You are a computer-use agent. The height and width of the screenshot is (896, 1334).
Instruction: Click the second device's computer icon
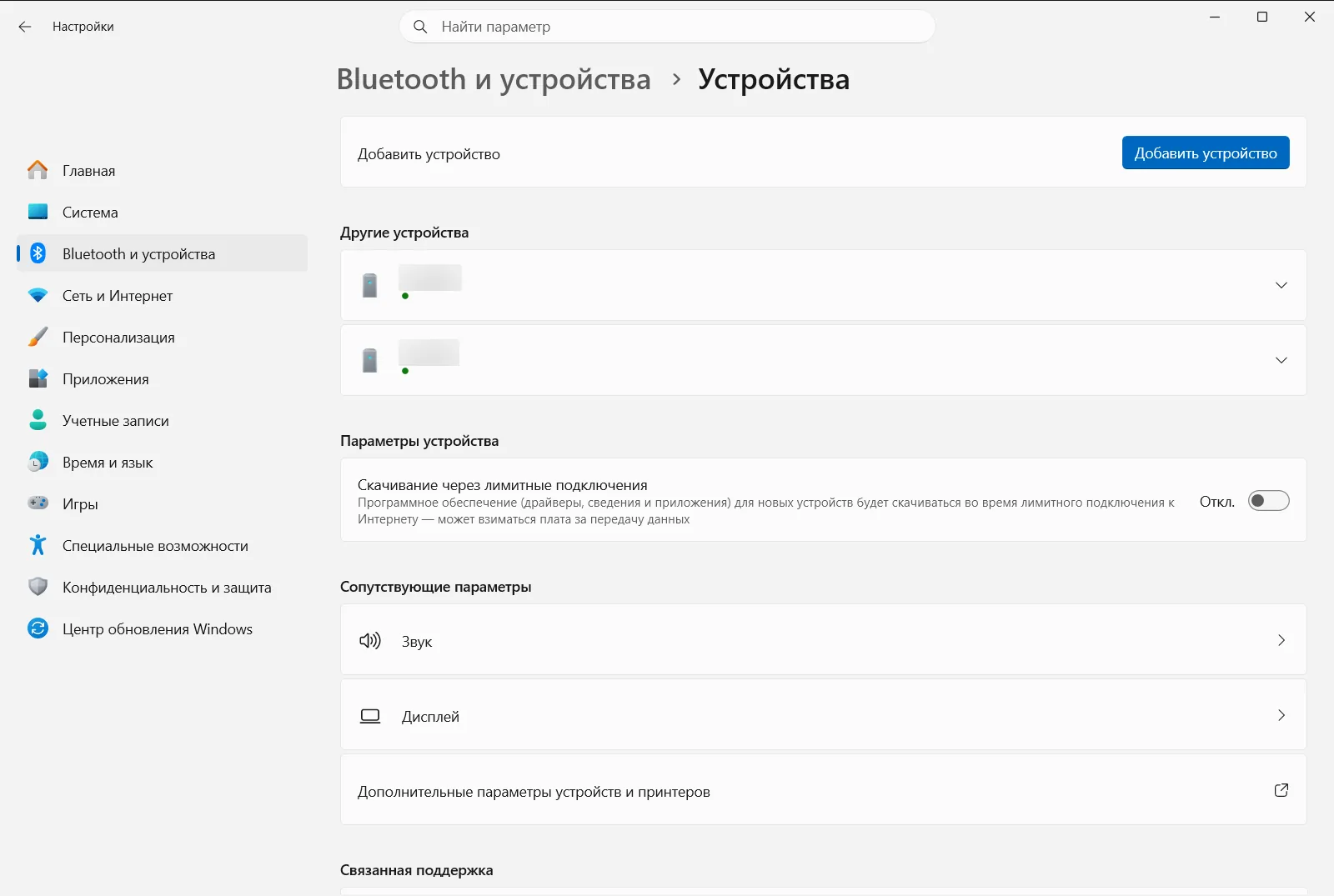(x=370, y=361)
